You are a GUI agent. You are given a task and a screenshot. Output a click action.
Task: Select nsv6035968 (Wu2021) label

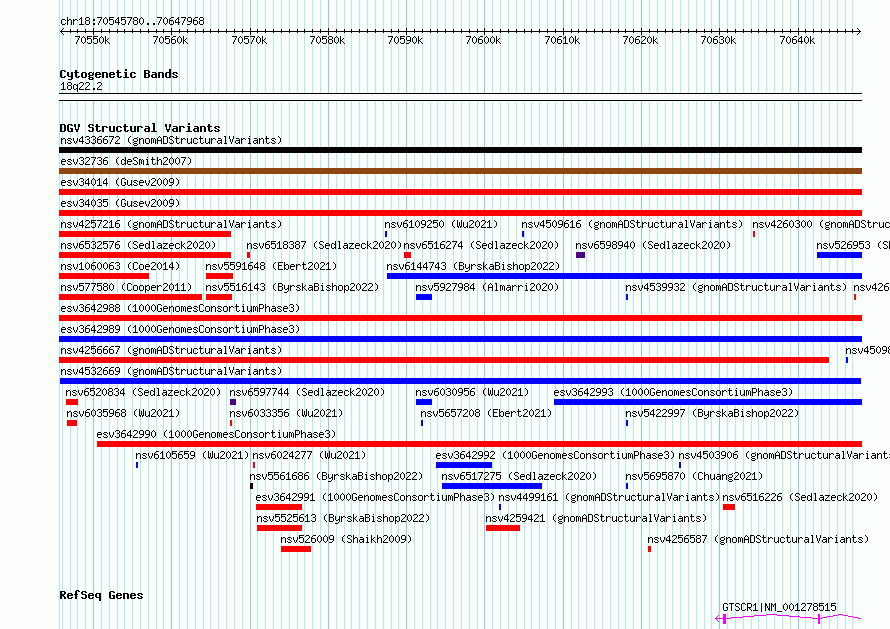click(123, 413)
